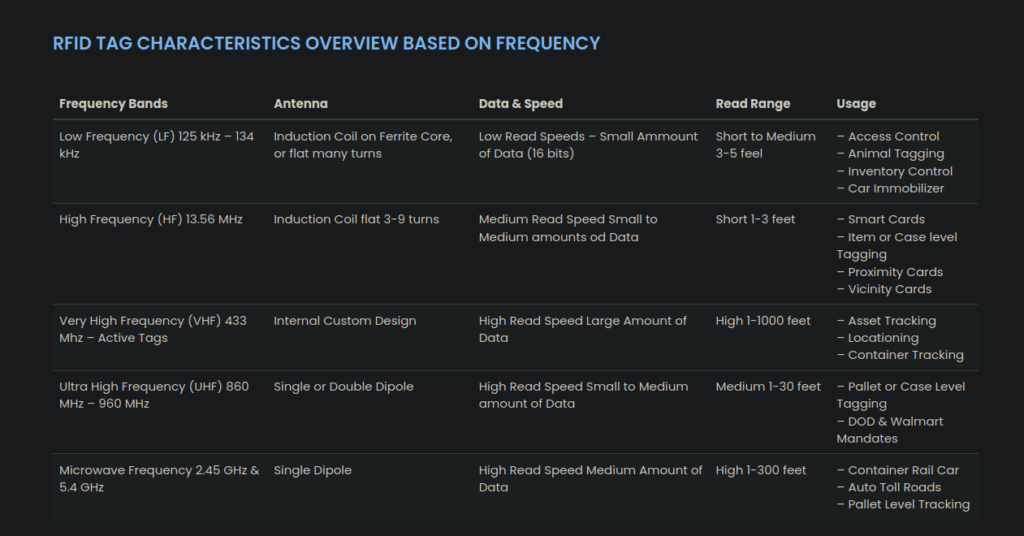Viewport: 1024px width, 536px height.
Task: Select the High 1-1000 feet range cell
Action: [763, 321]
